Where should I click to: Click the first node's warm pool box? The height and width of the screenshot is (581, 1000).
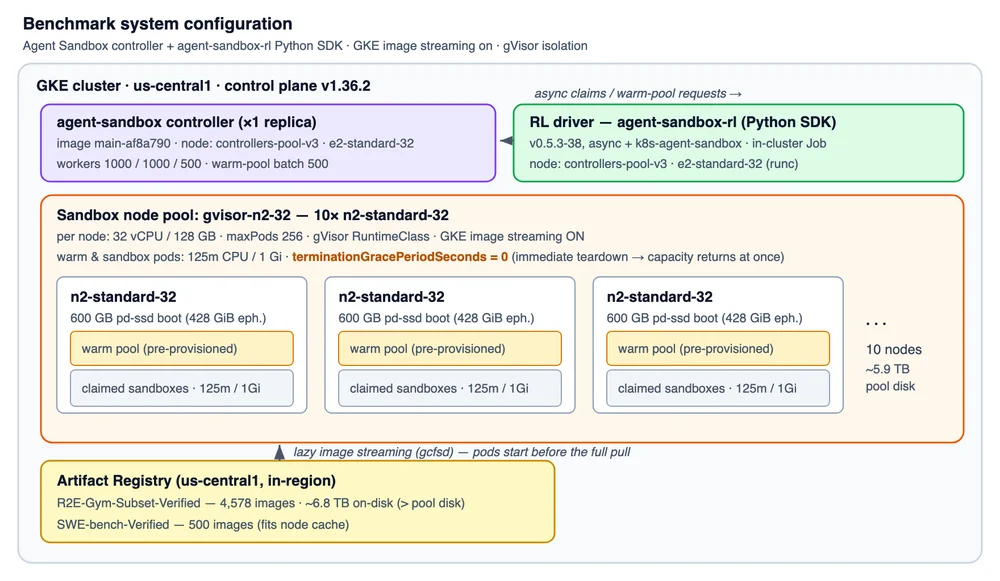click(182, 349)
